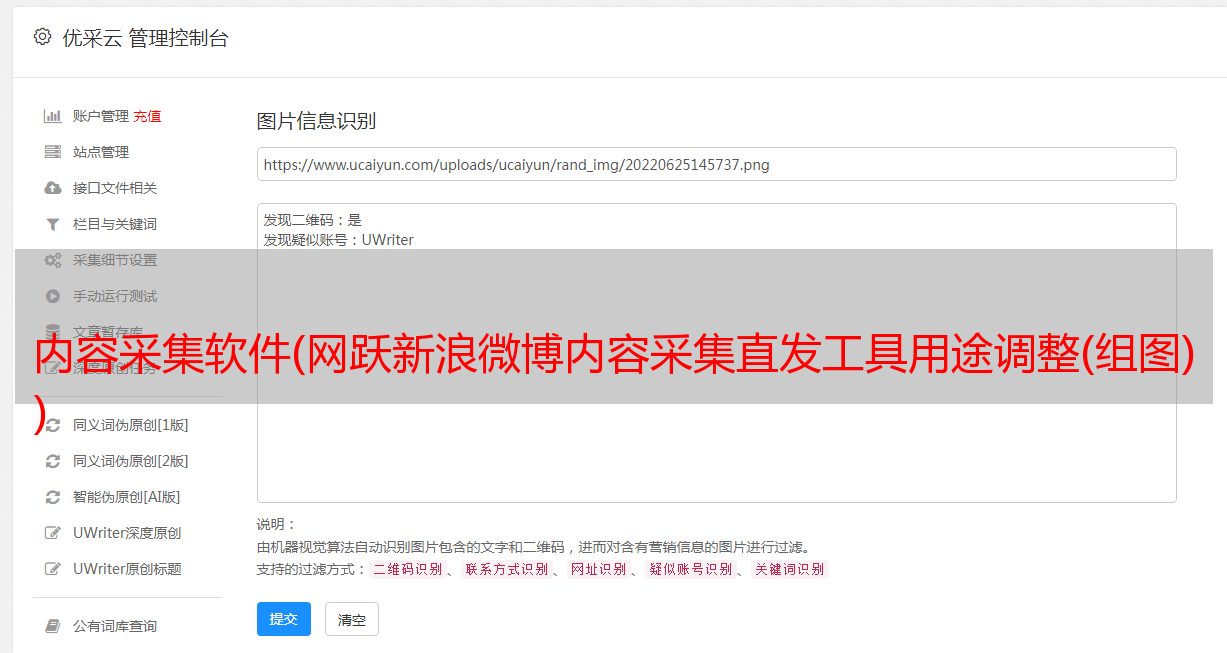Image resolution: width=1227 pixels, height=653 pixels.
Task: Click the gear icon beside 优采云 管理控制台
Action: tap(42, 37)
